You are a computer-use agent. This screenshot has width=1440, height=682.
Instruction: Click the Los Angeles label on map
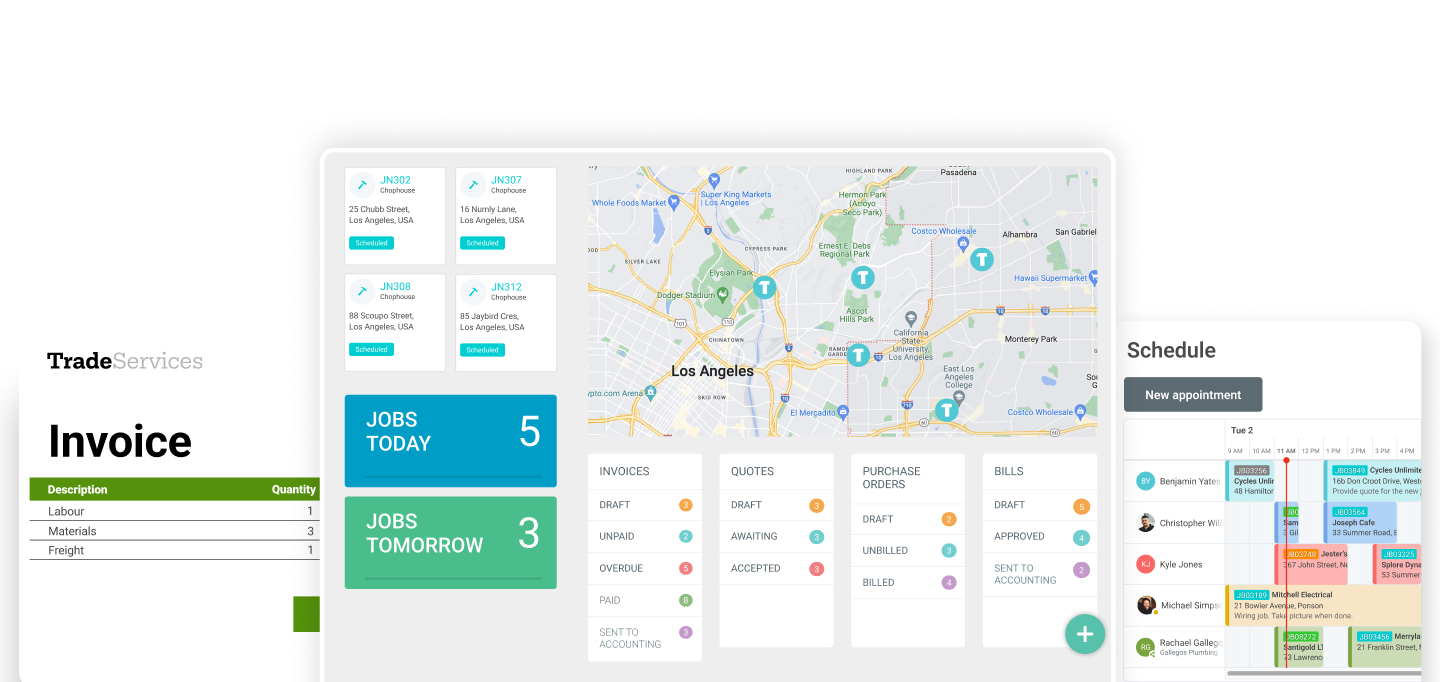[712, 371]
